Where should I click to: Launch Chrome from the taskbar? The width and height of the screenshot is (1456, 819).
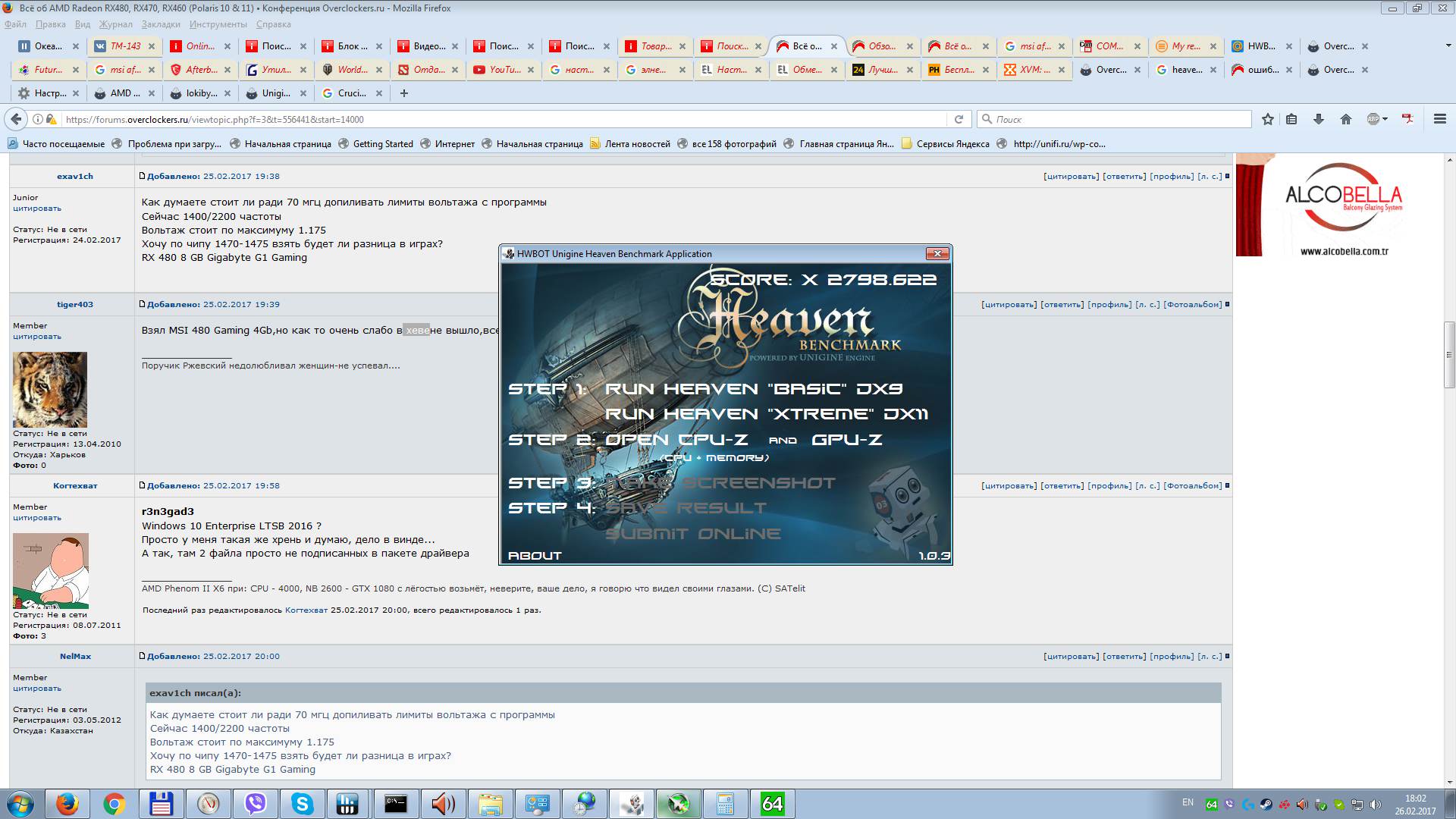point(115,804)
